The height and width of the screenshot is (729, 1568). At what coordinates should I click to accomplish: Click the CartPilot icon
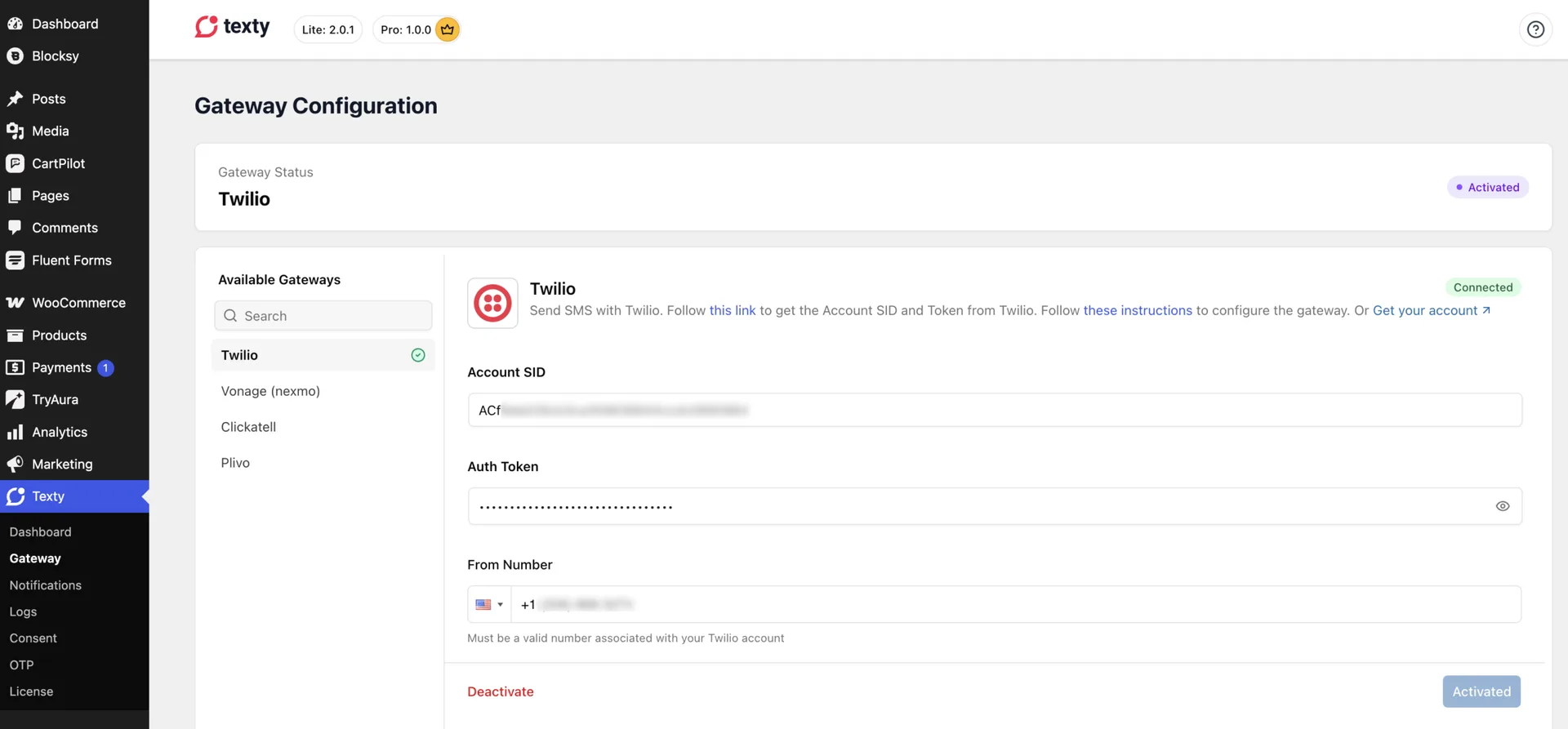pyautogui.click(x=15, y=163)
